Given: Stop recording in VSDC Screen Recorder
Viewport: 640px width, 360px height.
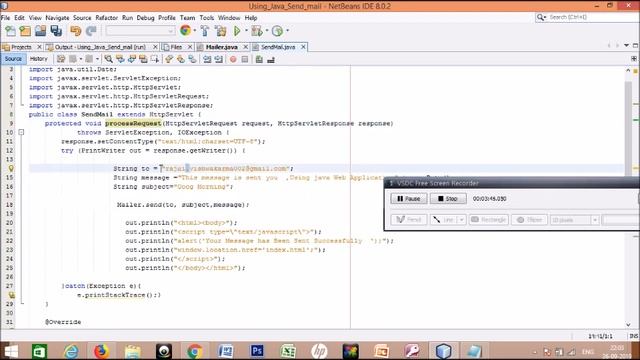Looking at the screenshot, I should [448, 198].
